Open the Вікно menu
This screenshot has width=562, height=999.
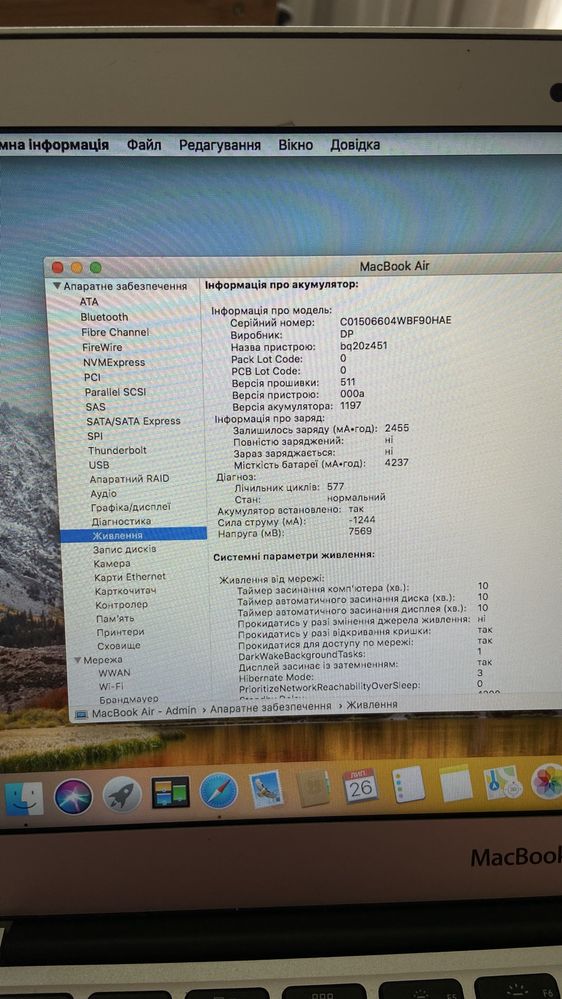pos(296,145)
